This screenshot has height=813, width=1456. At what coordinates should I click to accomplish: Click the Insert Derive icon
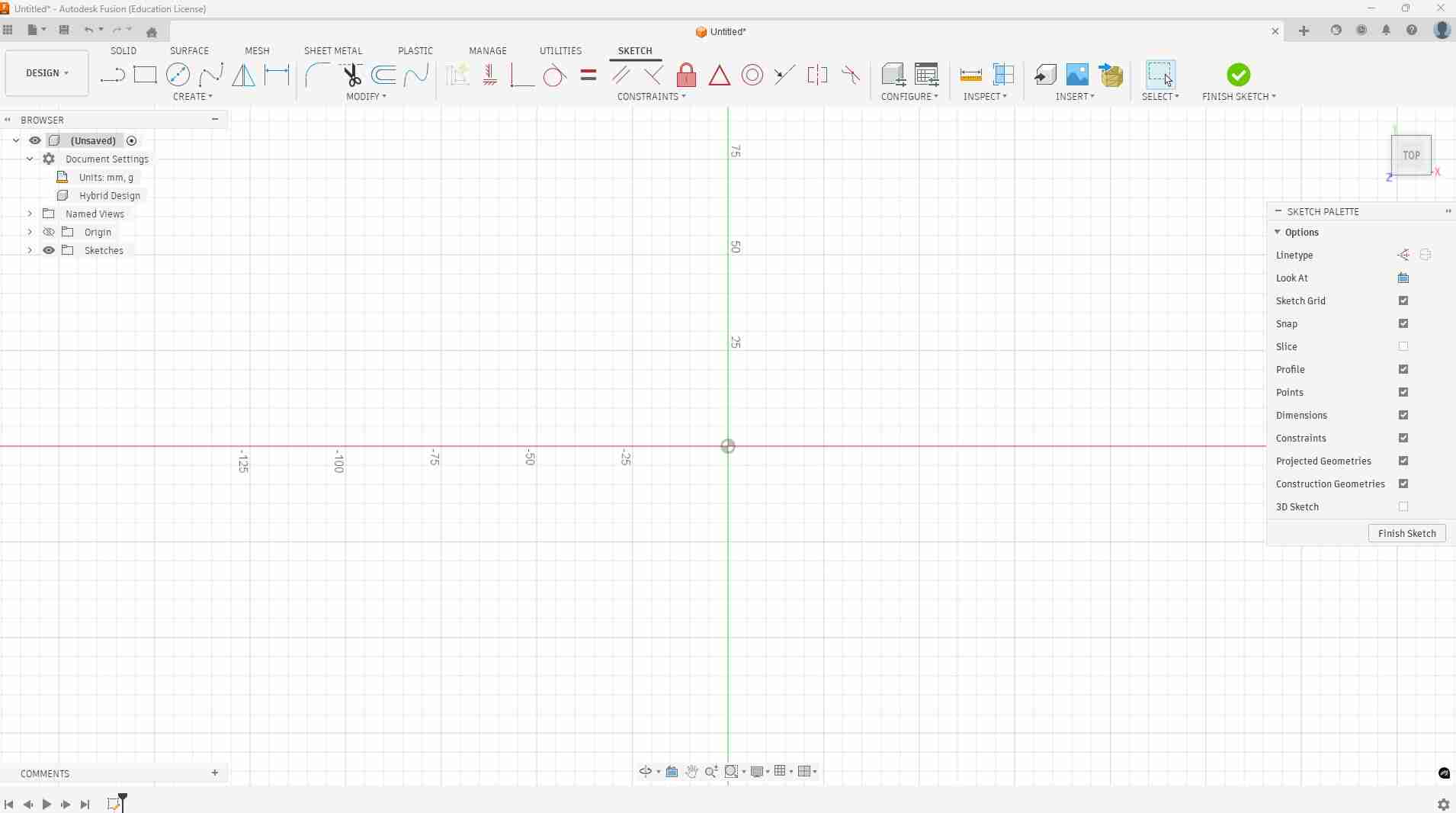point(1045,75)
